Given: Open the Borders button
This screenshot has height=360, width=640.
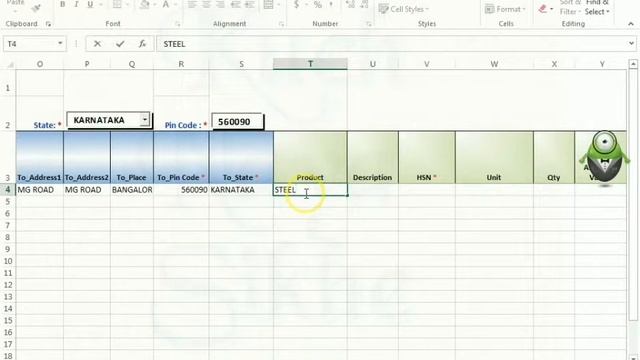Looking at the screenshot, I should point(117,4).
